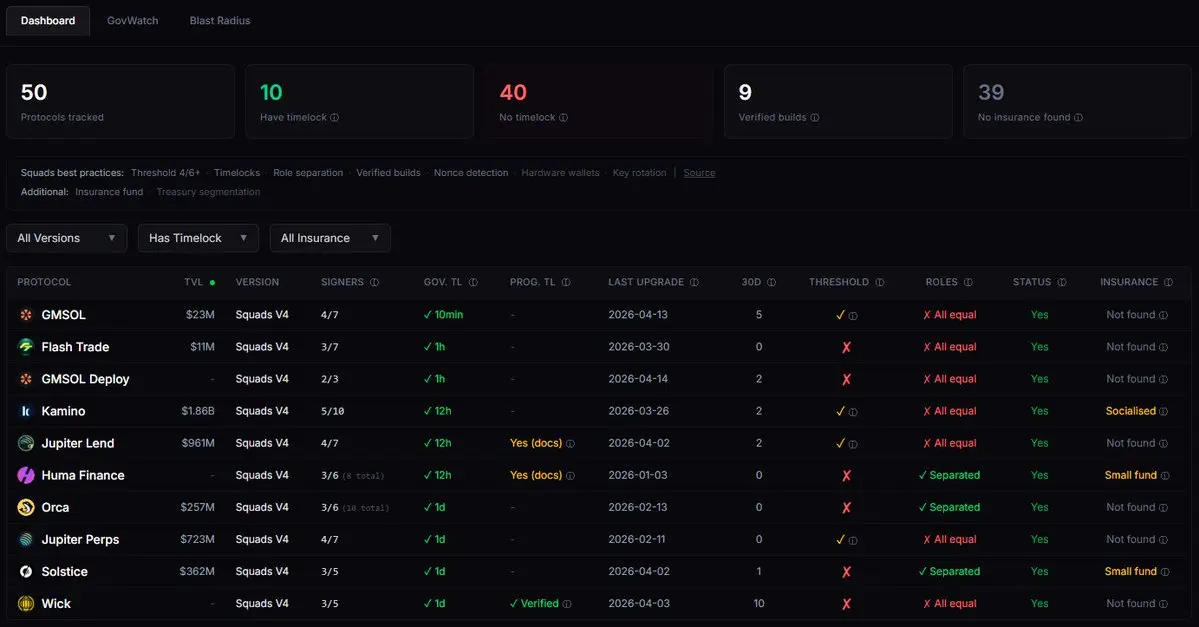
Task: Click 30D column info icon
Action: (772, 282)
